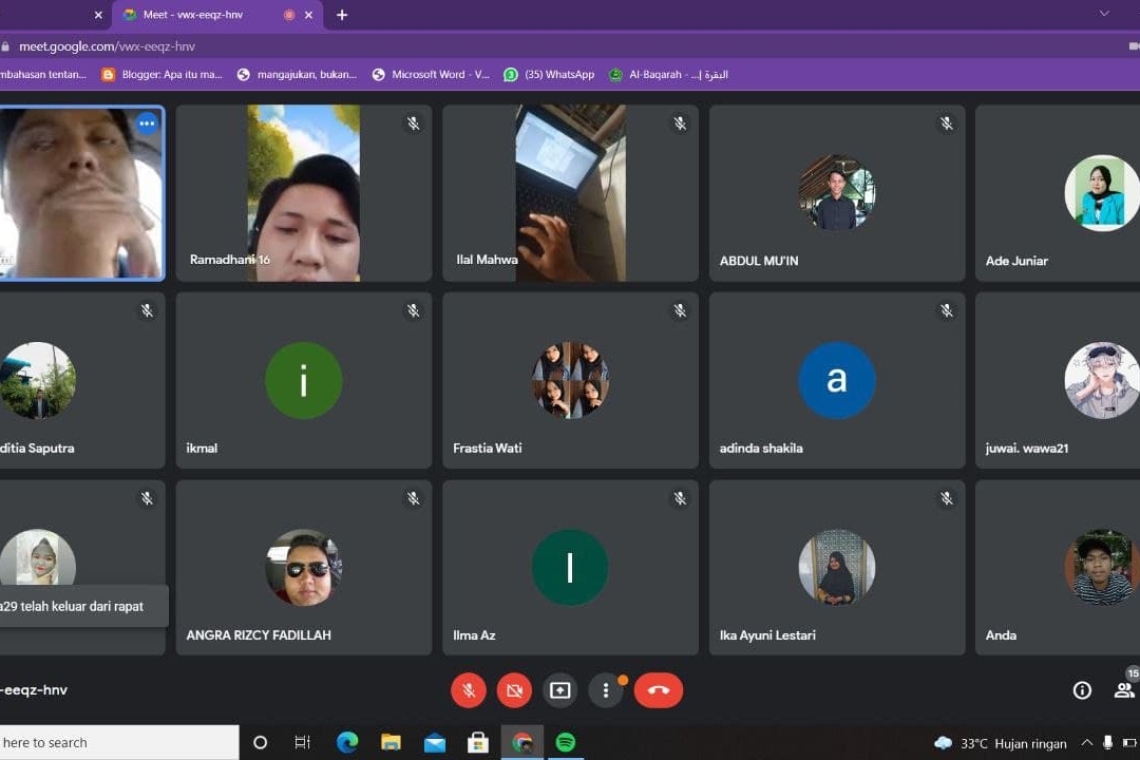Unmute your microphone in the call controls
Viewport: 1140px width, 760px height.
point(468,690)
